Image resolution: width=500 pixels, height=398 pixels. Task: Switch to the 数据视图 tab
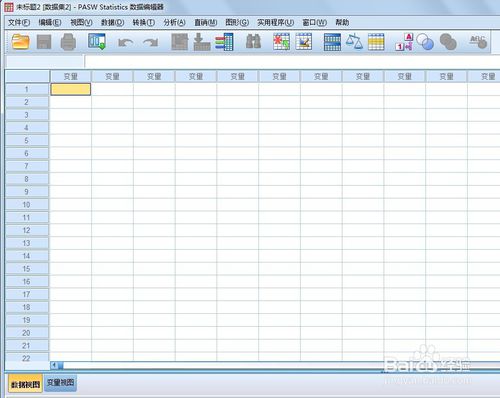25,384
